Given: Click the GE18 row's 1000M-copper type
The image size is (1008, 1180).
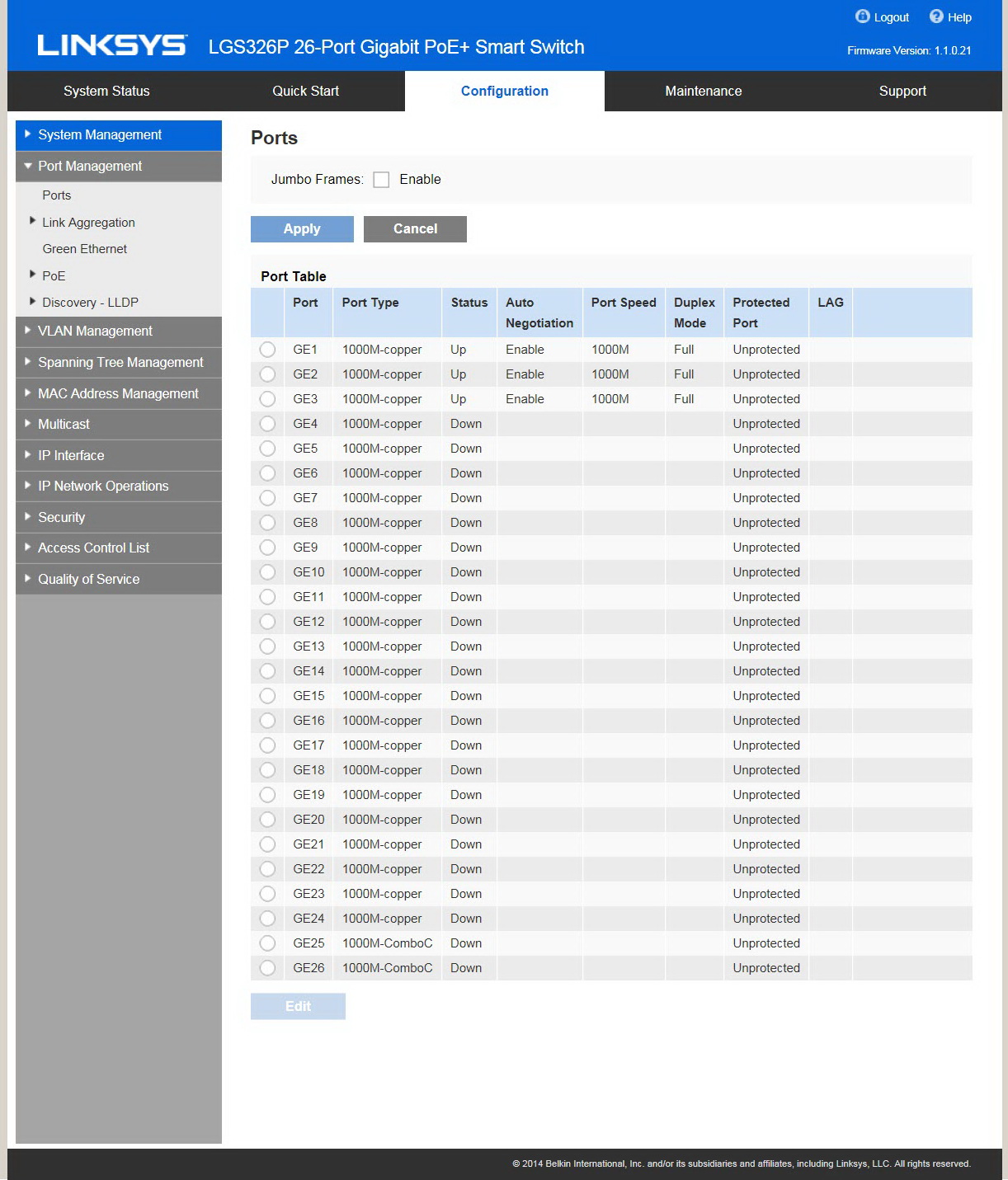Looking at the screenshot, I should [x=382, y=770].
